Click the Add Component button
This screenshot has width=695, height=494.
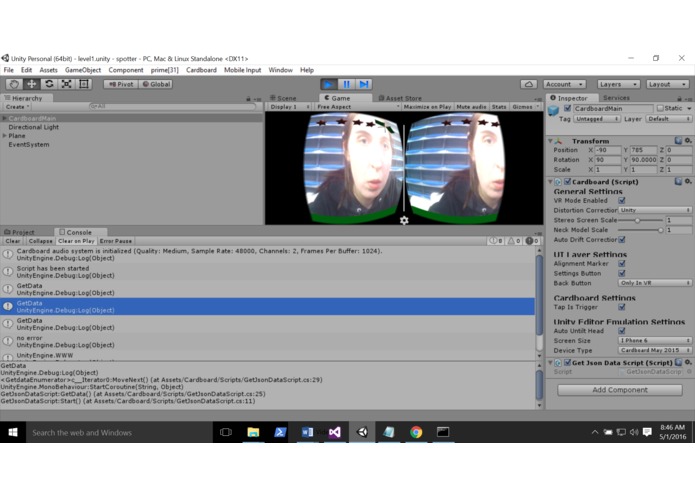pyautogui.click(x=620, y=390)
